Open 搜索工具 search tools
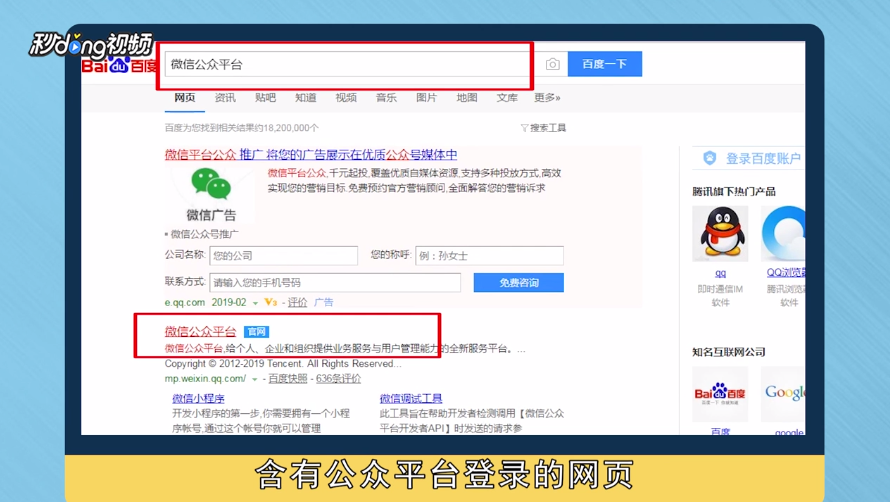This screenshot has height=502, width=890. click(x=548, y=128)
